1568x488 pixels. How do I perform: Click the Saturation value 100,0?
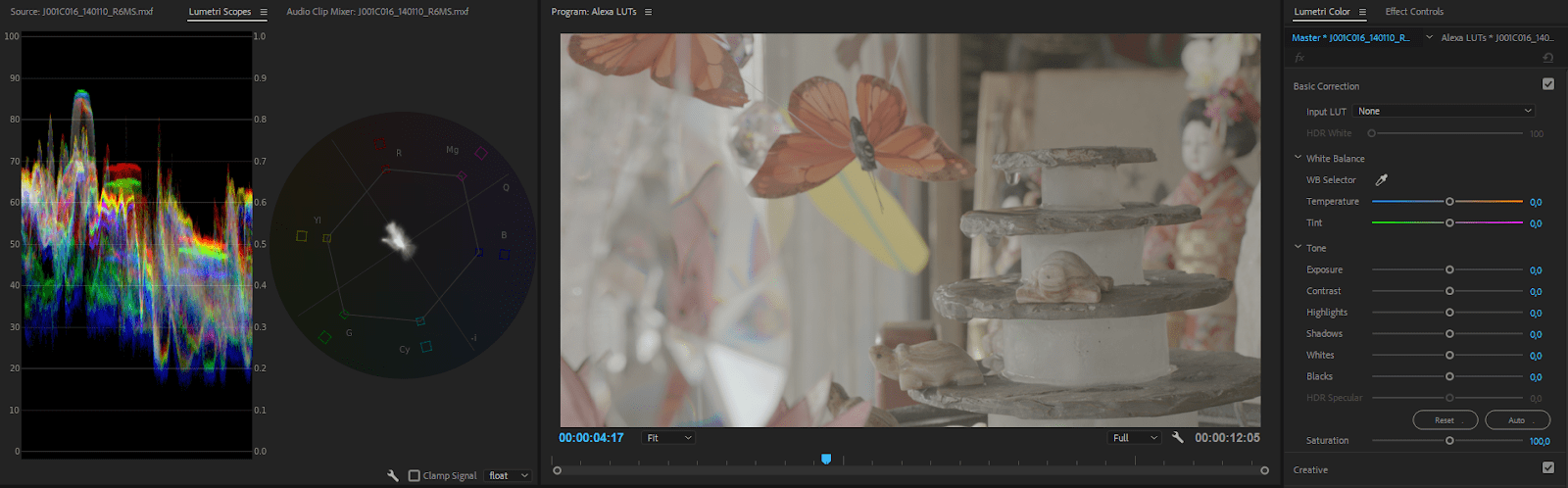tap(1540, 441)
